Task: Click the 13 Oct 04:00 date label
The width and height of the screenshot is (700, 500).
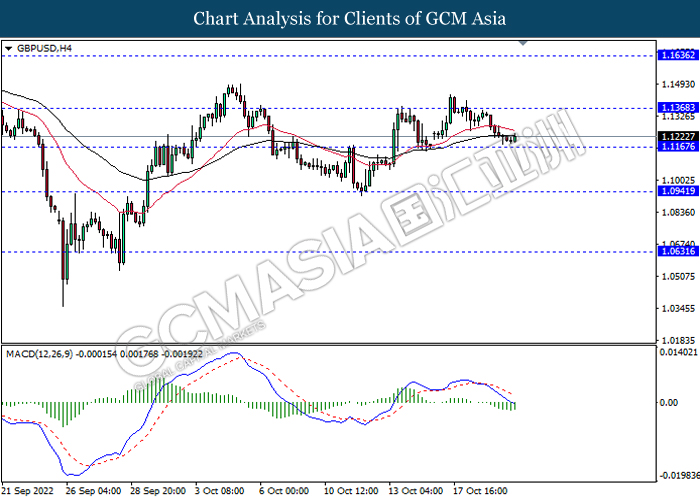Action: point(417,491)
